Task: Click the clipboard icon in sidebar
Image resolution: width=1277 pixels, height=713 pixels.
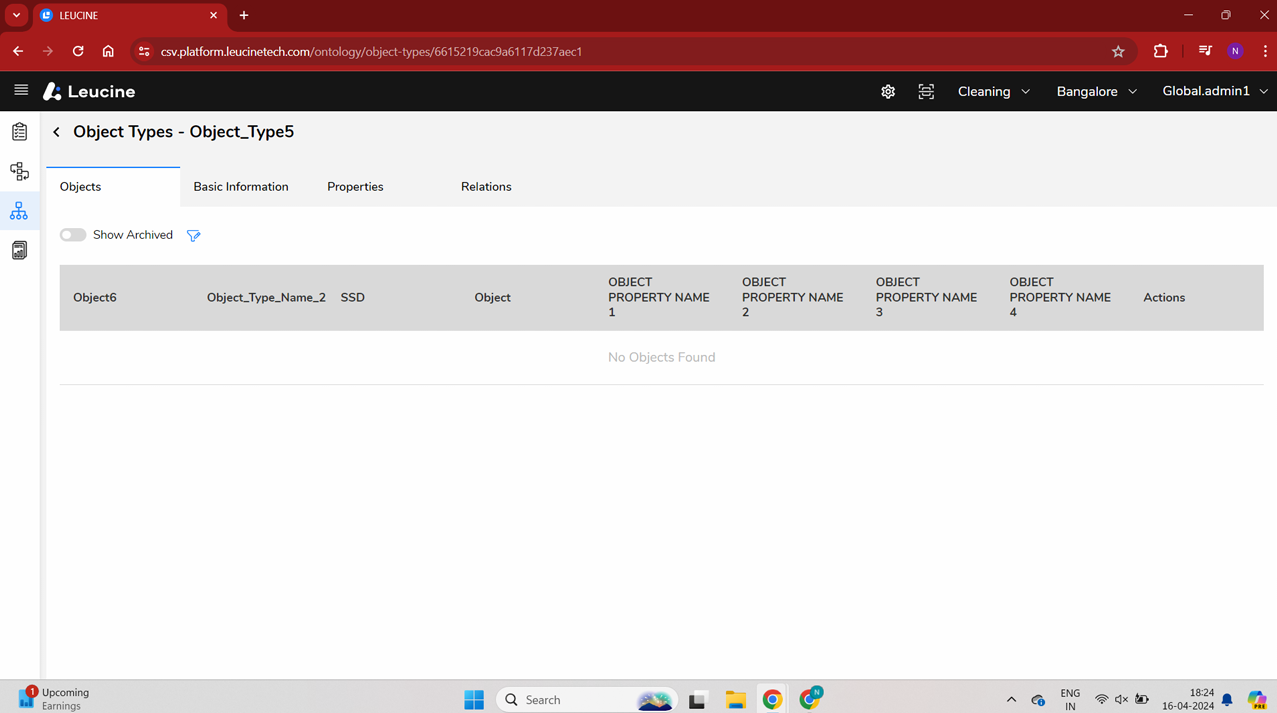Action: coord(19,132)
